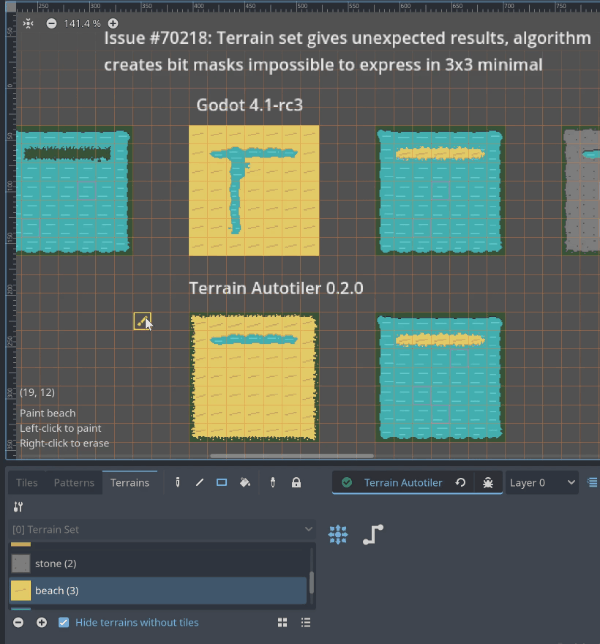Zoom out using the minus icon
This screenshot has width=600, height=644.
[x=51, y=23]
